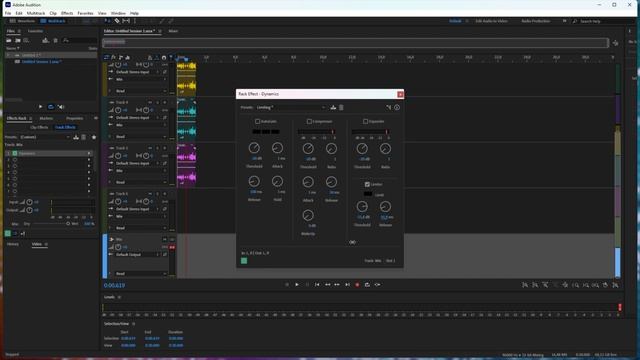The width and height of the screenshot is (640, 360).
Task: Open the Default Output dropdown on Mix track
Action: [138, 254]
